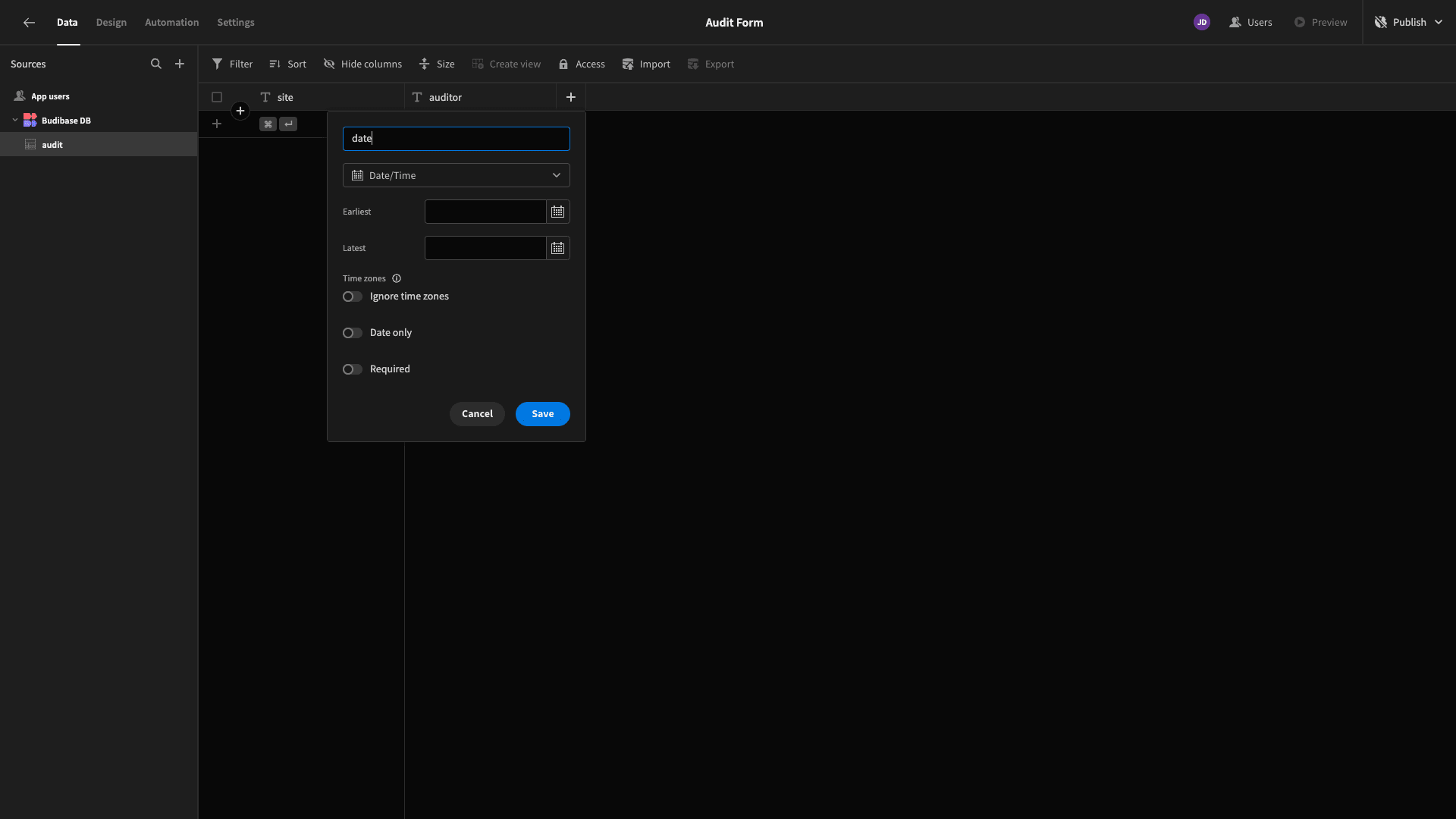Open Sort options
The width and height of the screenshot is (1456, 819).
[x=287, y=64]
